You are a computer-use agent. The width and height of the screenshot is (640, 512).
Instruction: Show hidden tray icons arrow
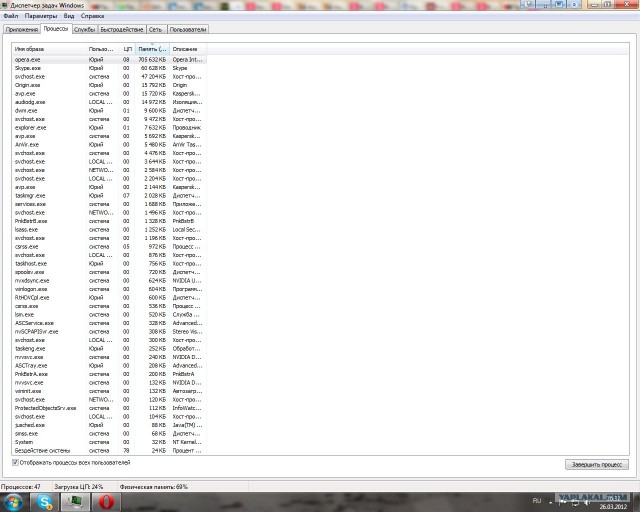(x=551, y=503)
